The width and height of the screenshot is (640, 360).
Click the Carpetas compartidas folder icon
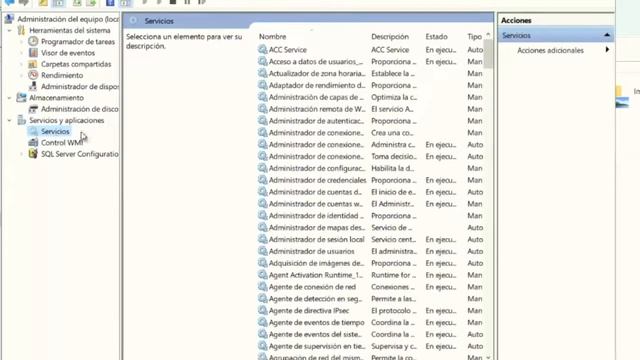pos(33,64)
